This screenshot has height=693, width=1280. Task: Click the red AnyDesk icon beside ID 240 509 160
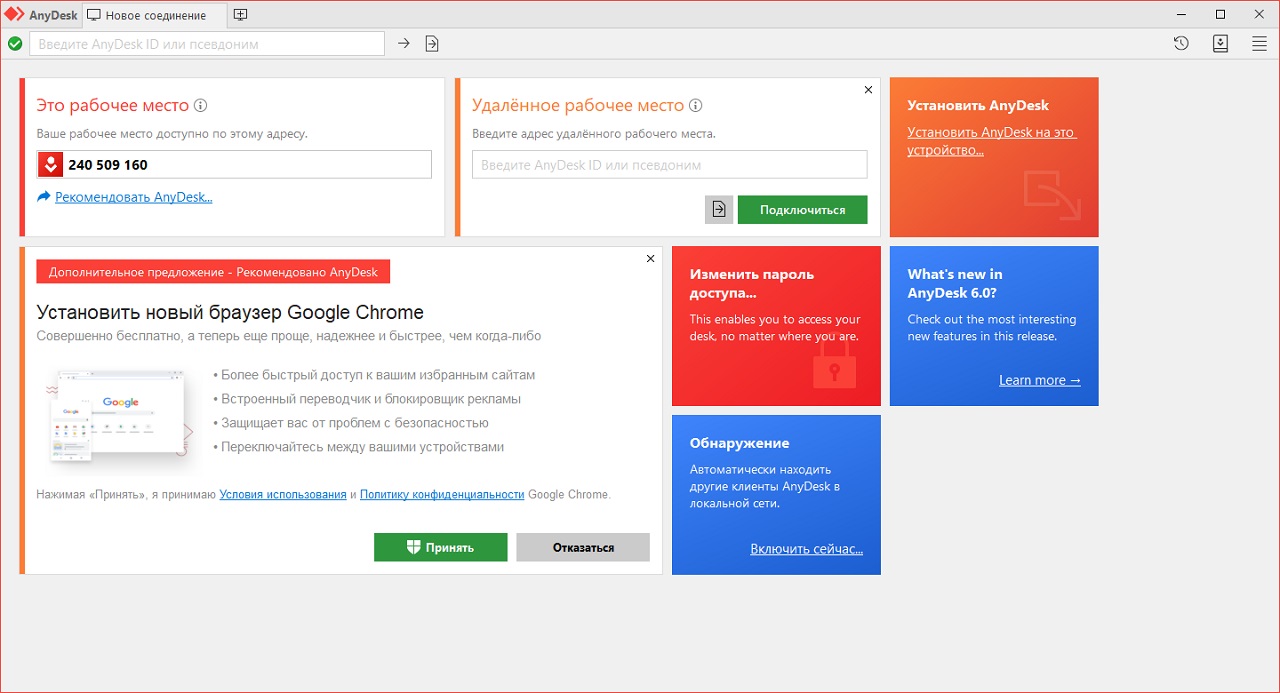tap(50, 165)
